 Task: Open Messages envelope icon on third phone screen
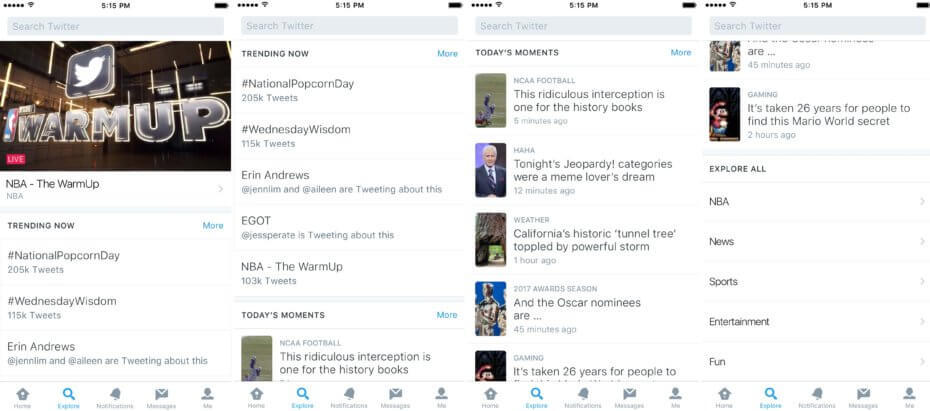click(x=629, y=396)
